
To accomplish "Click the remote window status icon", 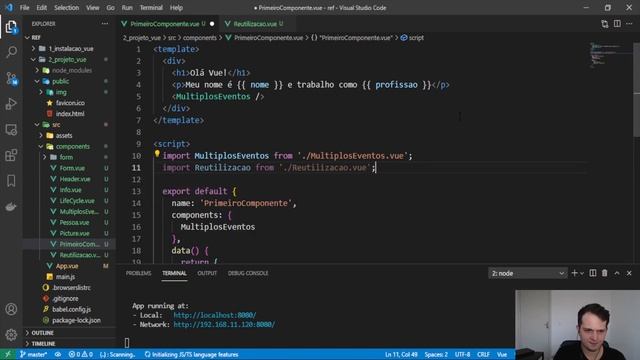I will (7, 354).
